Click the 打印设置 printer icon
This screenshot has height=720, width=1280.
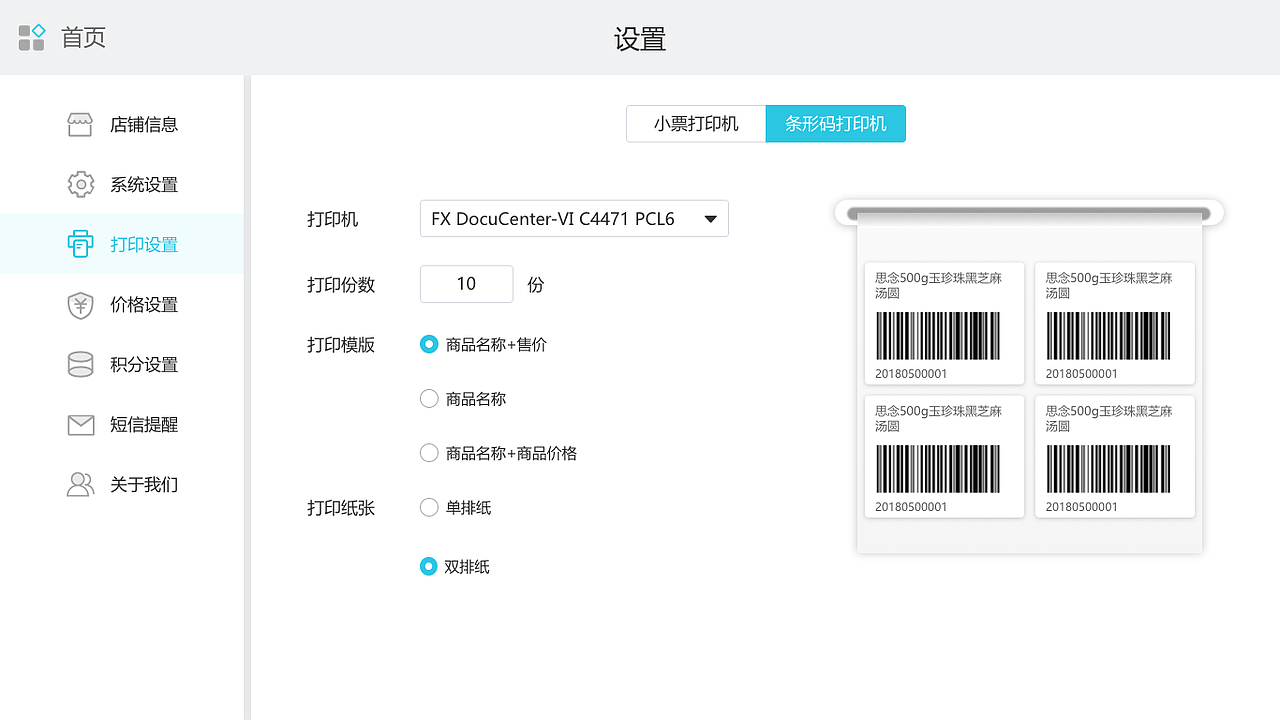(80, 244)
